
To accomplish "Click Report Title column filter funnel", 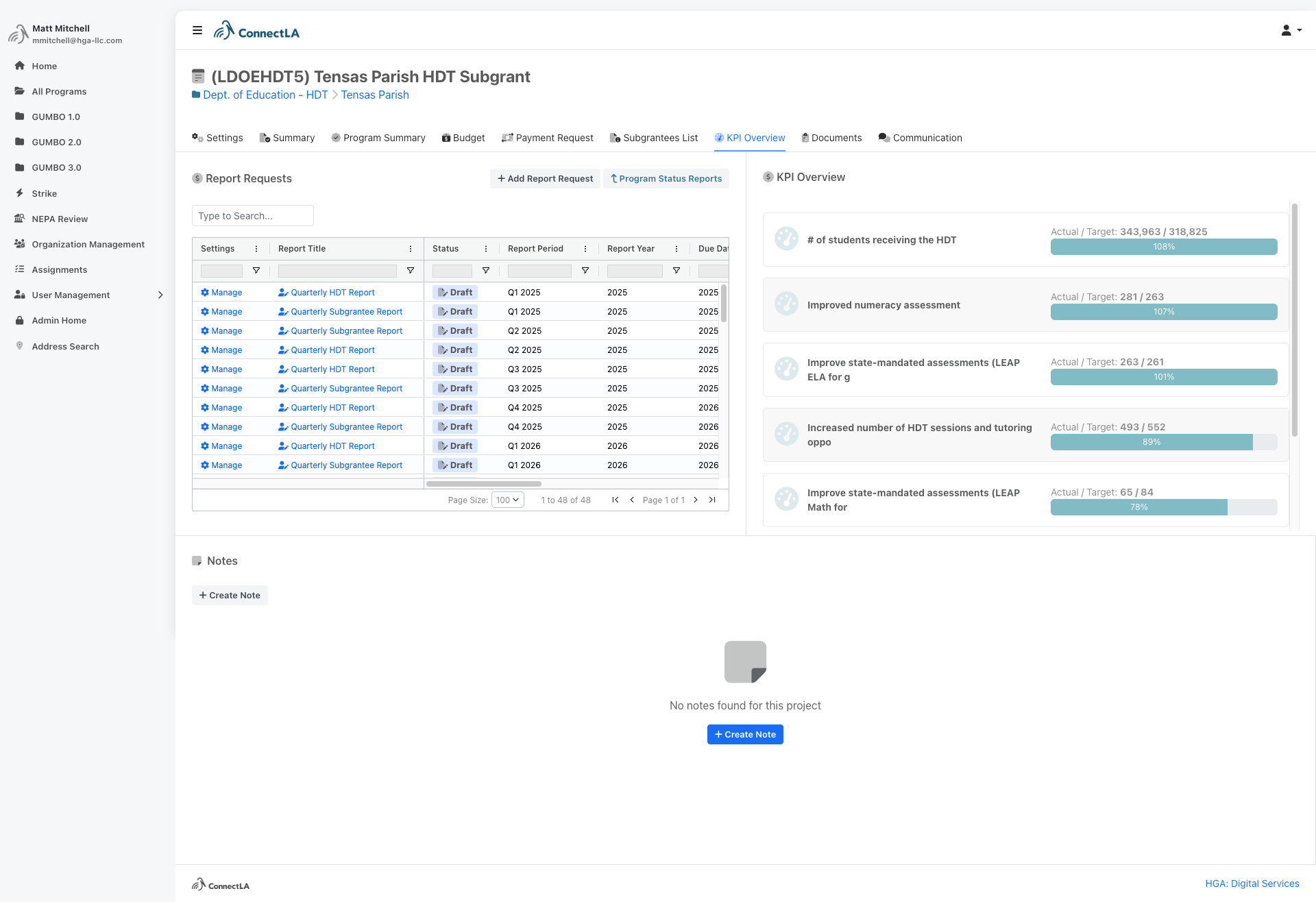I will coord(411,271).
